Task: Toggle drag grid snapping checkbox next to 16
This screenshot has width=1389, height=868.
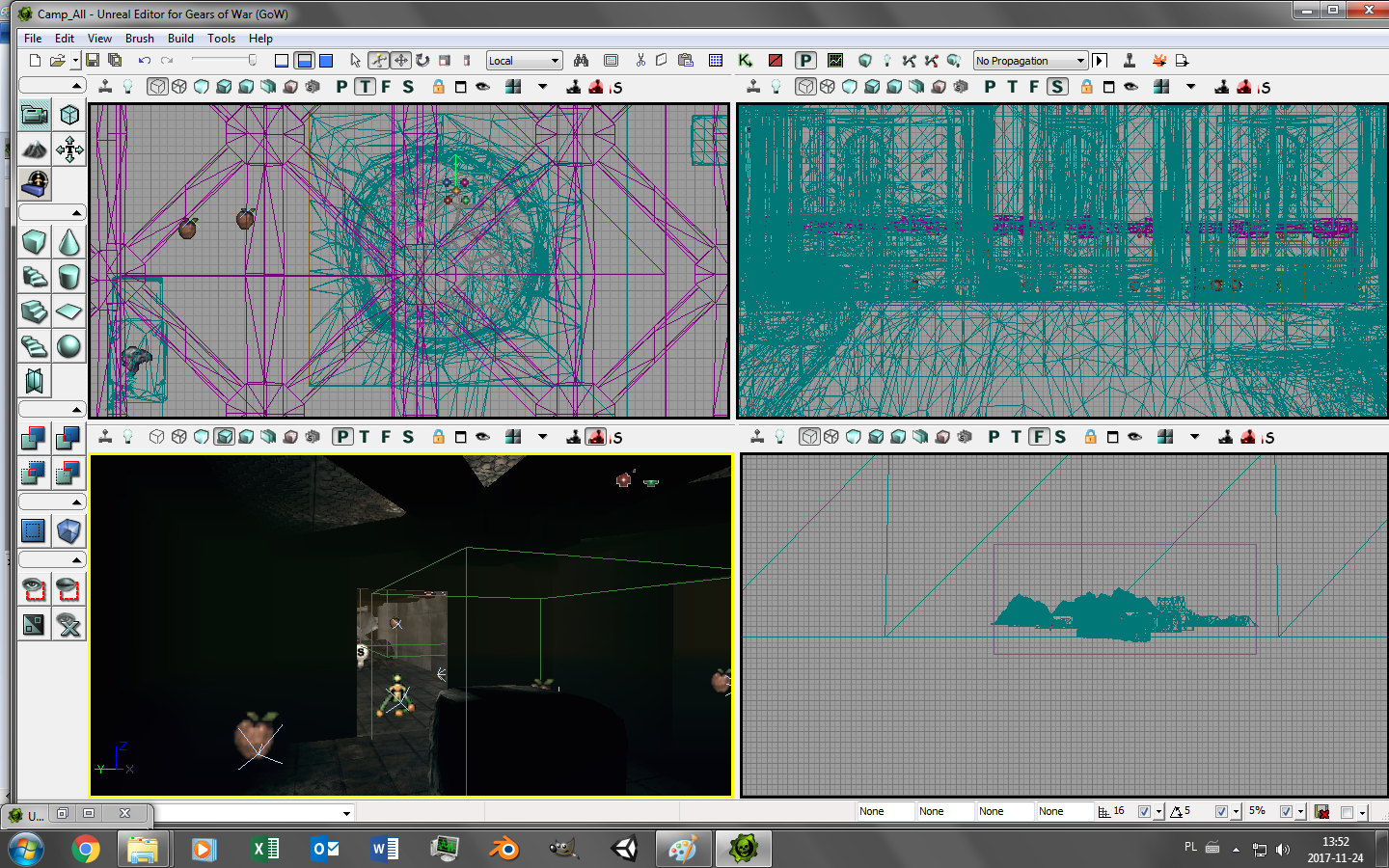Action: pyautogui.click(x=1144, y=812)
